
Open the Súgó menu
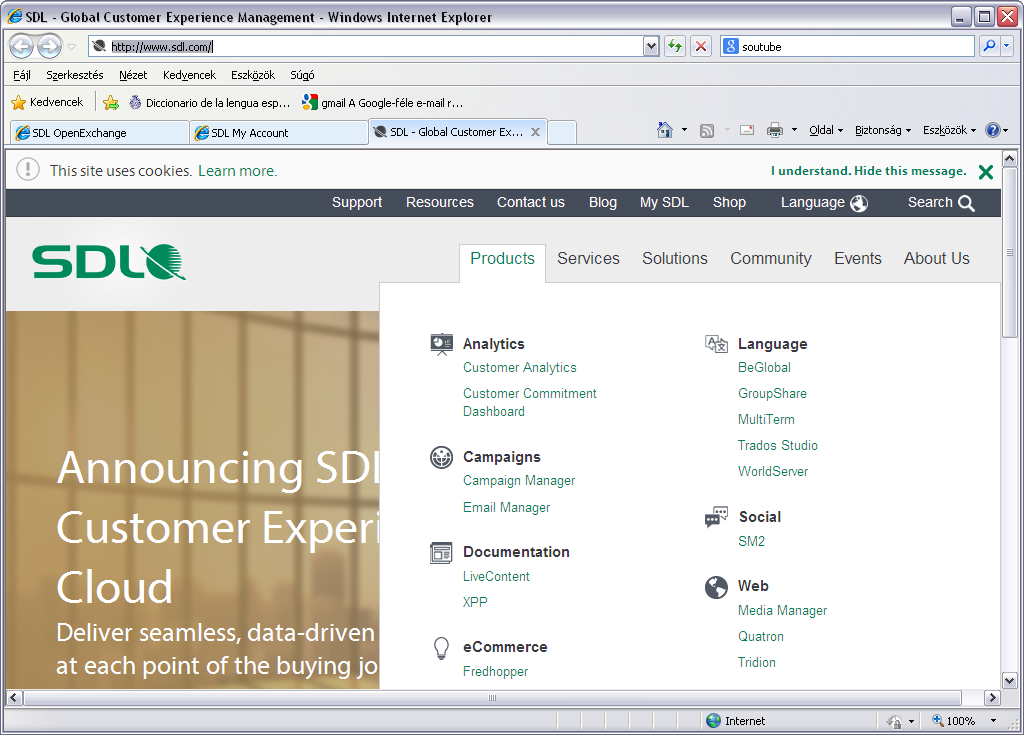click(x=302, y=75)
